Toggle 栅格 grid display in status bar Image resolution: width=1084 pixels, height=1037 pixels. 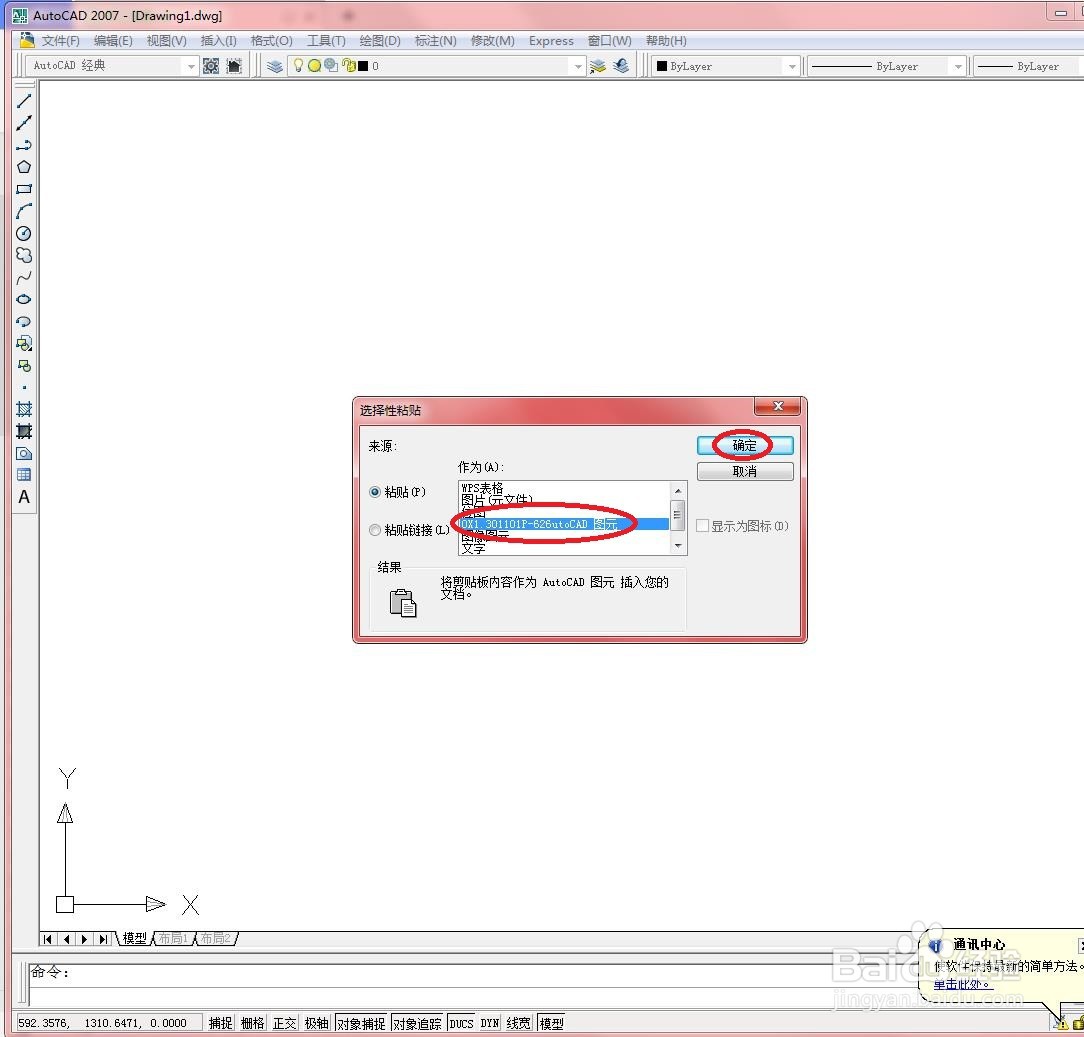click(252, 1023)
